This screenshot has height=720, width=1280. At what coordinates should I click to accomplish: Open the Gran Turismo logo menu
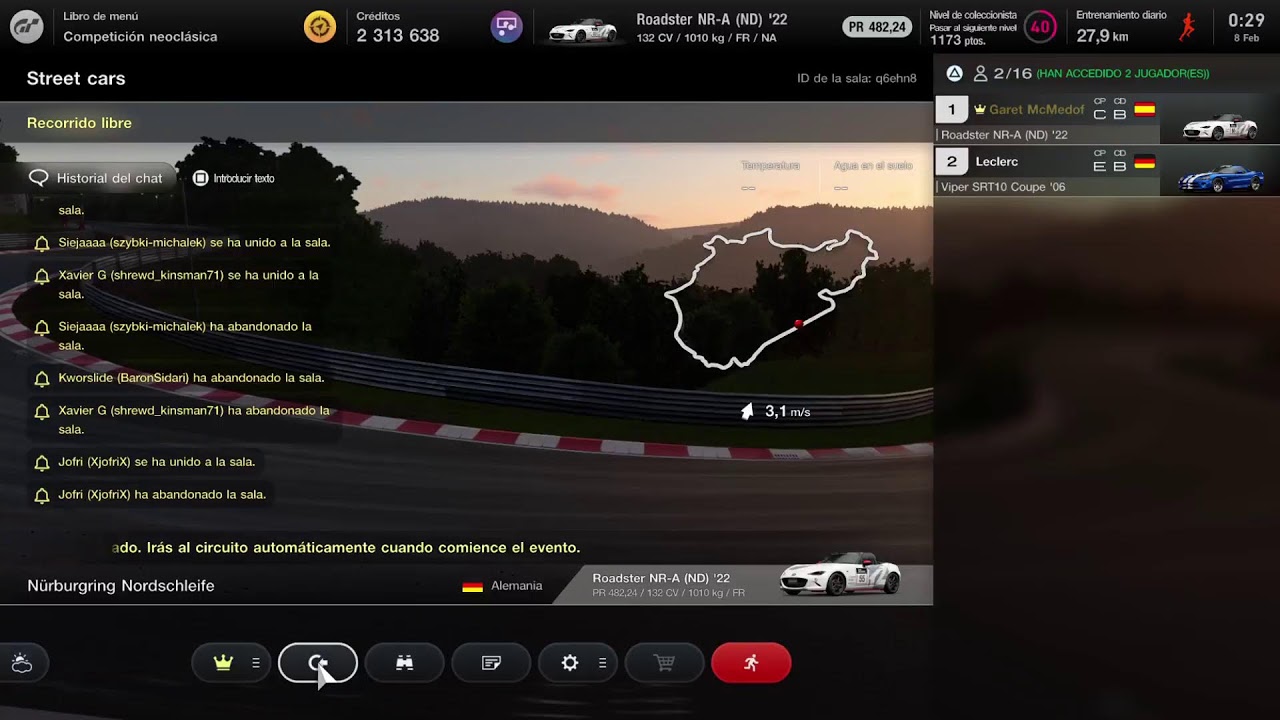[26, 27]
